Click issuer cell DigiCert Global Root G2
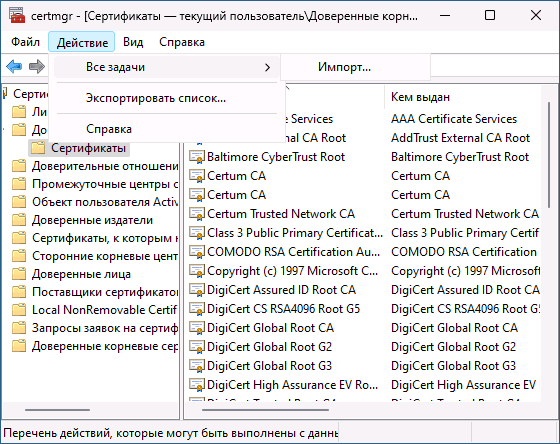The width and height of the screenshot is (560, 444). click(x=453, y=347)
